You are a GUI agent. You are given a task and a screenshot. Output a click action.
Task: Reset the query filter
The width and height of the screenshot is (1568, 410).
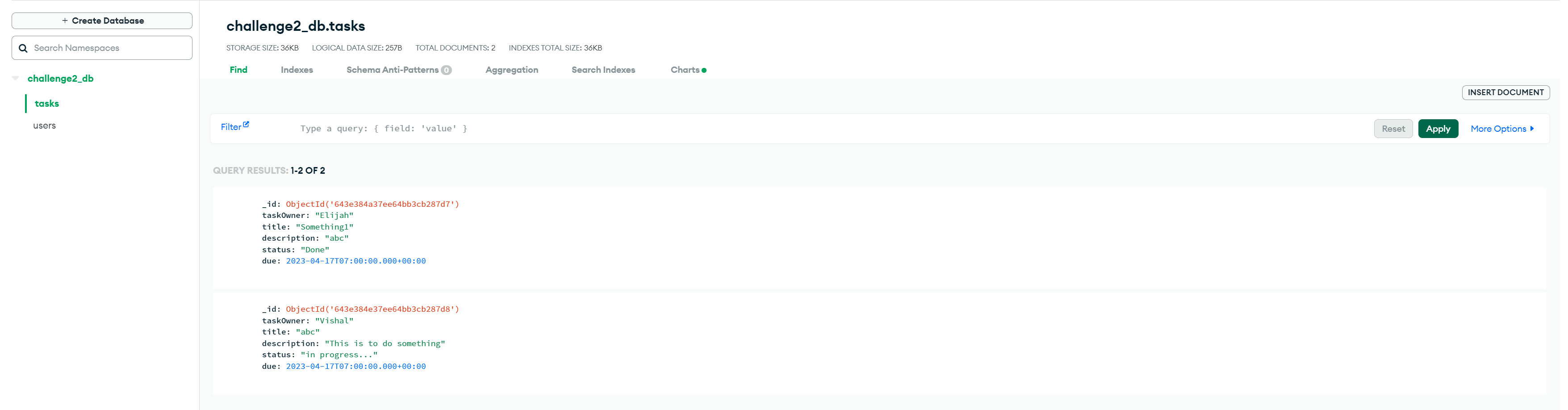click(1393, 128)
